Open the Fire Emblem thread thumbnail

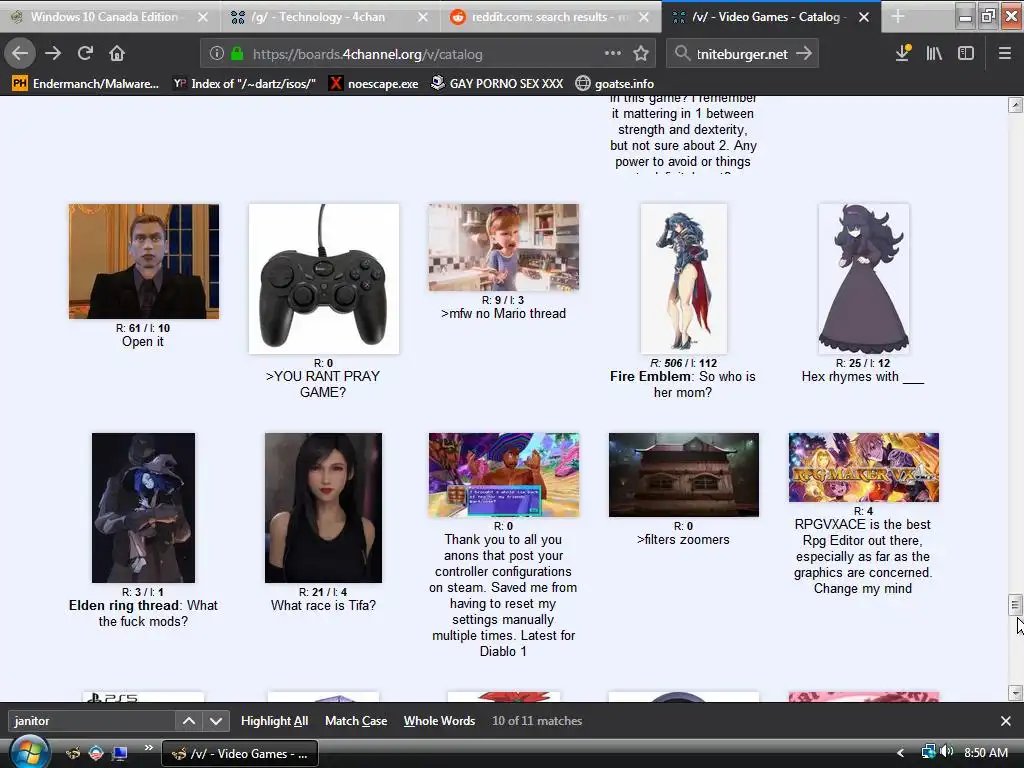coord(684,279)
